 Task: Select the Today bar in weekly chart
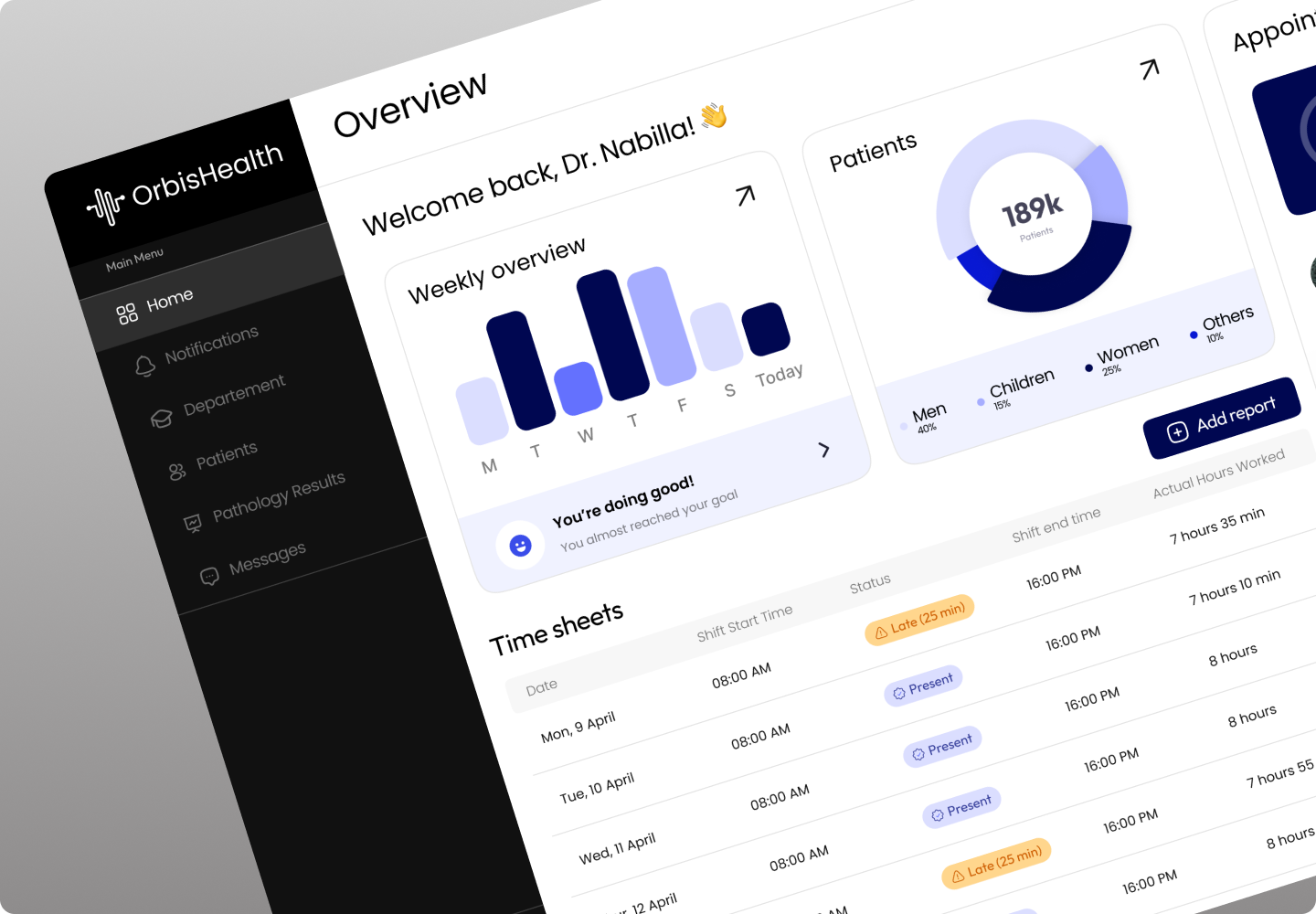tap(766, 329)
